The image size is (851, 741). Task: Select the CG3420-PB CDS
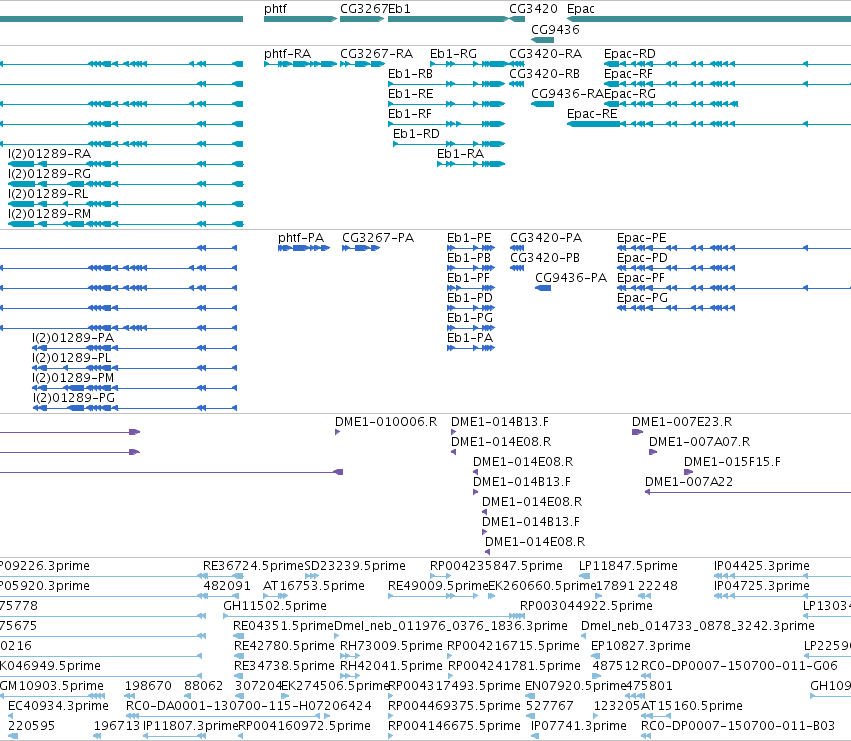[x=517, y=268]
